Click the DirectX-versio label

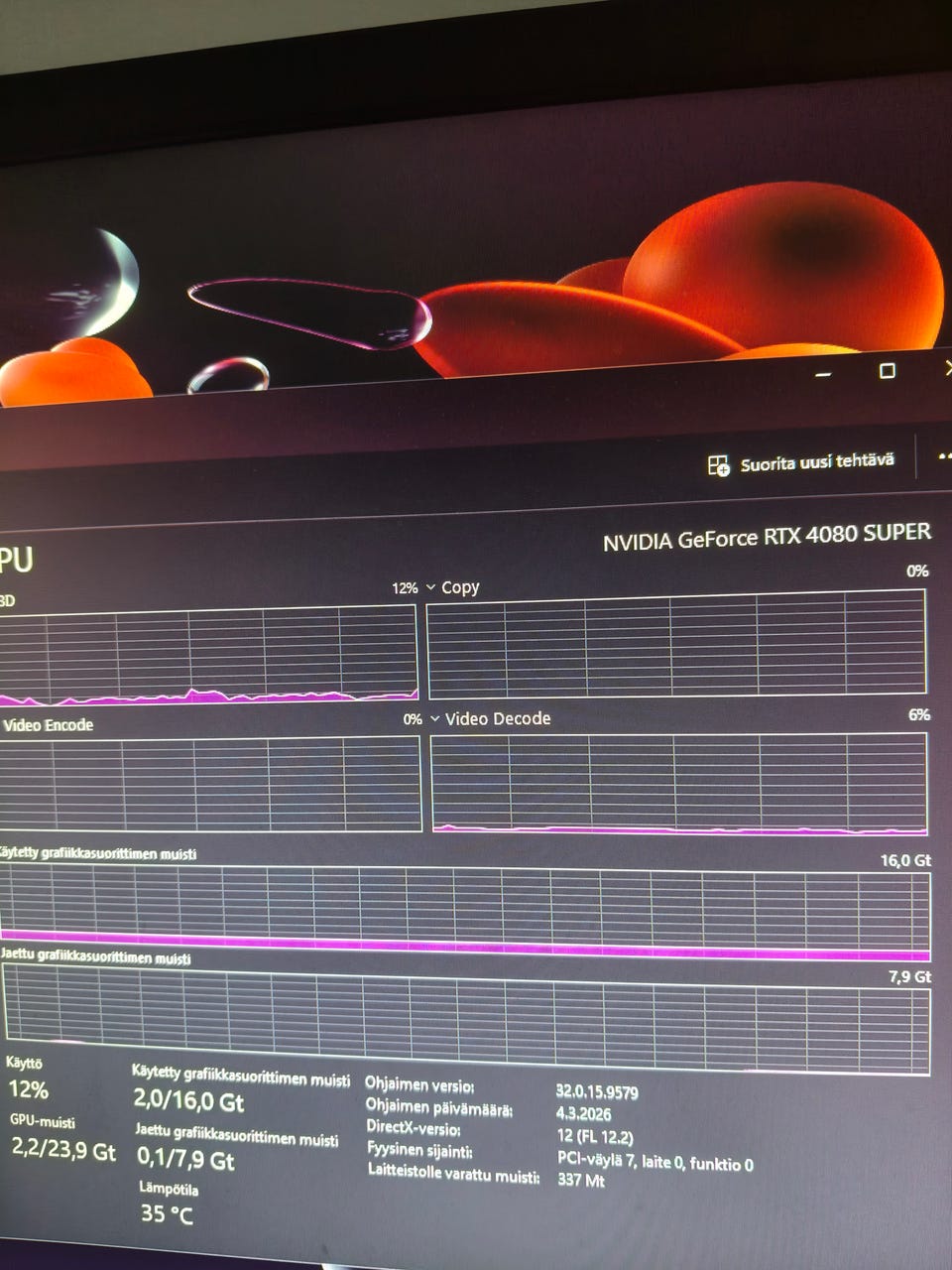pyautogui.click(x=414, y=1128)
